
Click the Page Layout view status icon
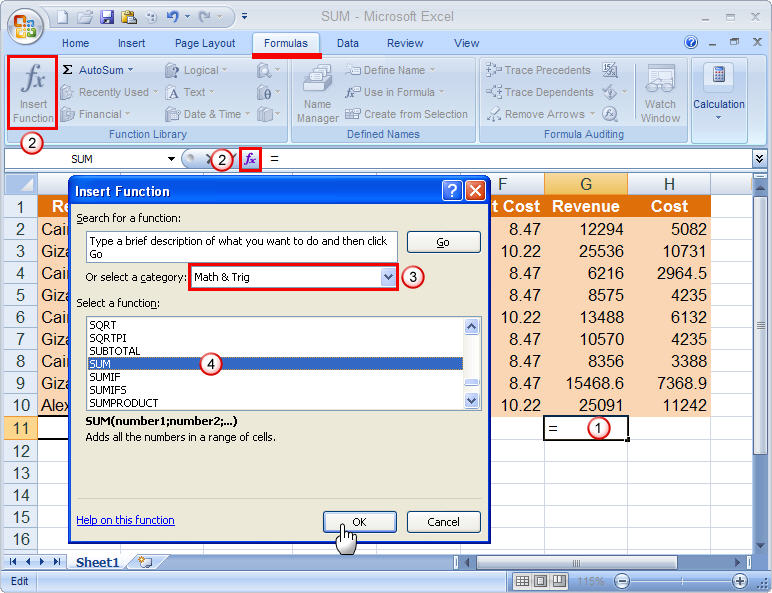[541, 582]
